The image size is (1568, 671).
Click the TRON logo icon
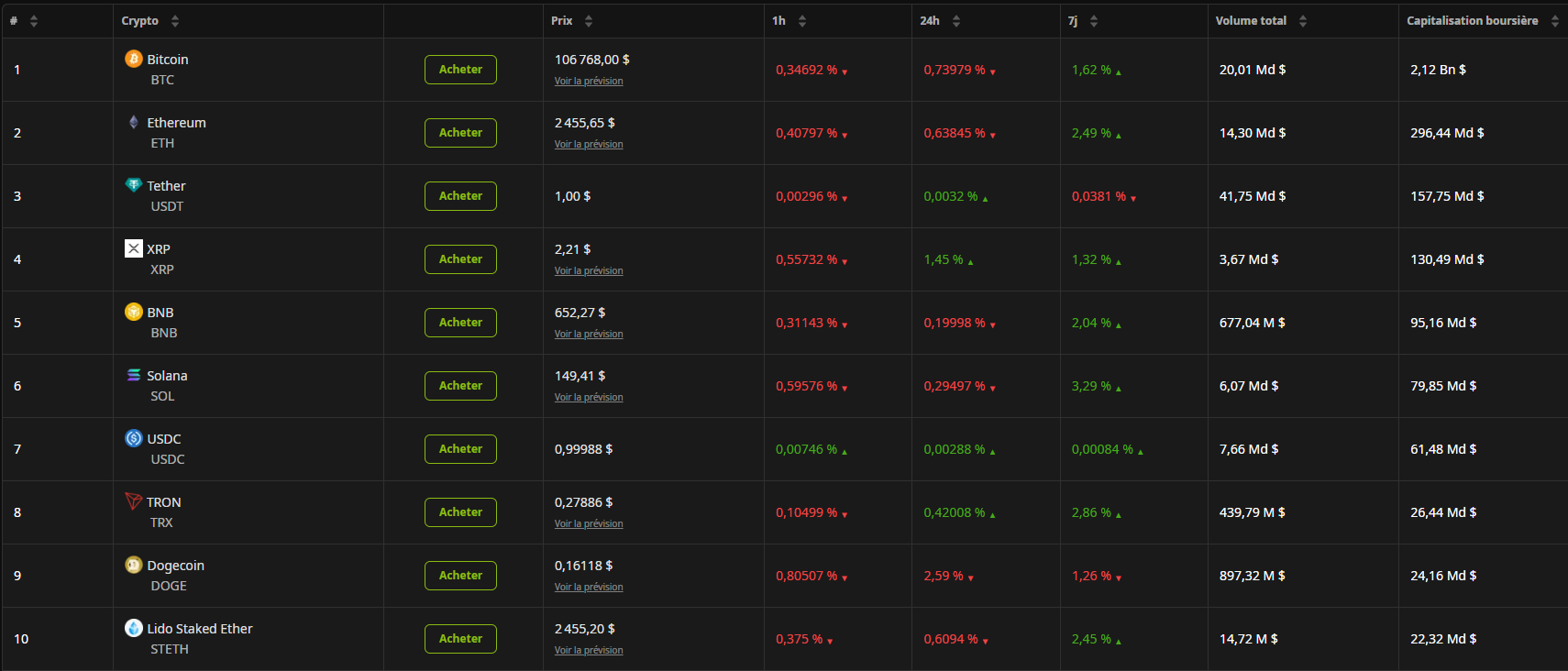click(x=134, y=501)
